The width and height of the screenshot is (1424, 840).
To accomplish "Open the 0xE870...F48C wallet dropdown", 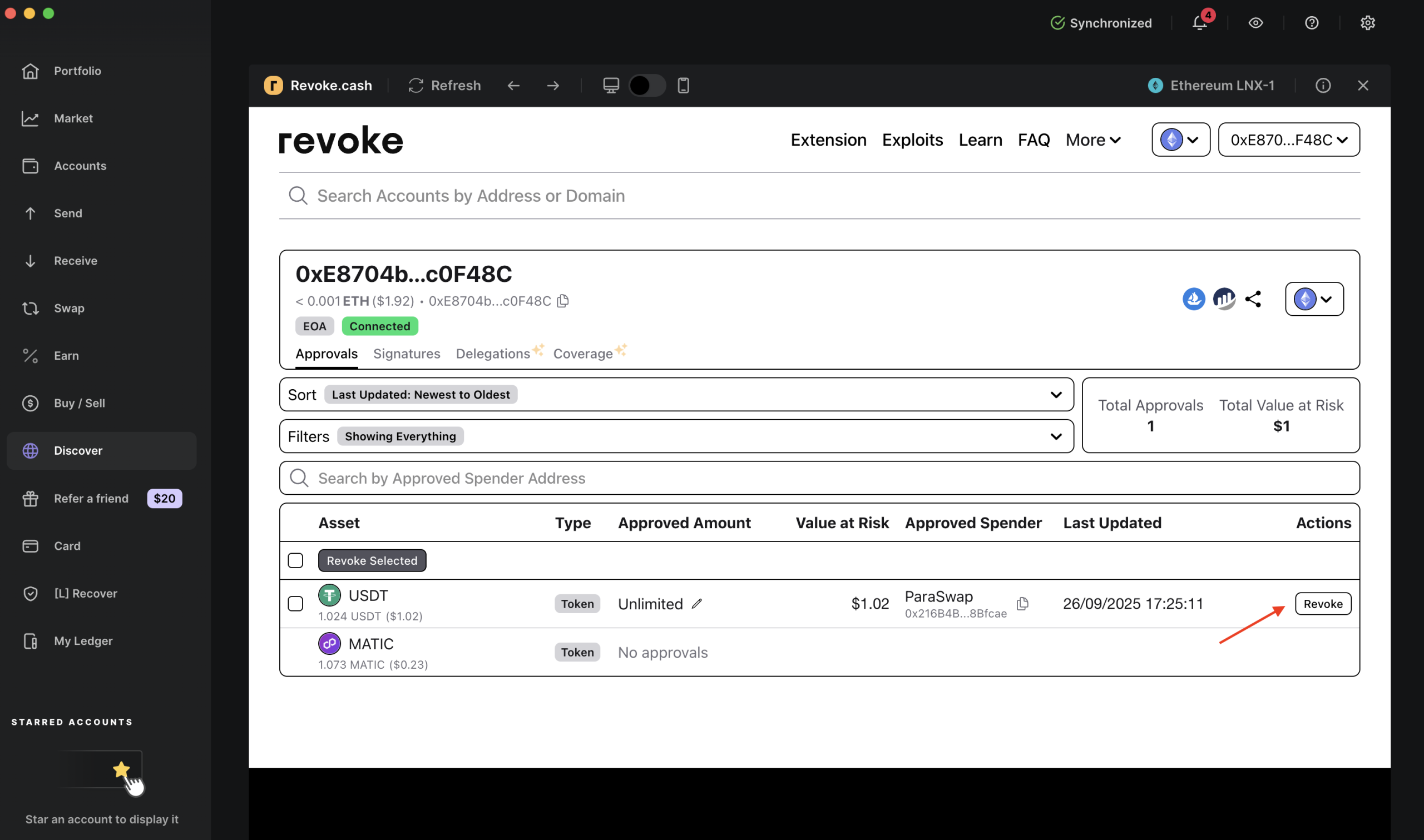I will click(1289, 140).
